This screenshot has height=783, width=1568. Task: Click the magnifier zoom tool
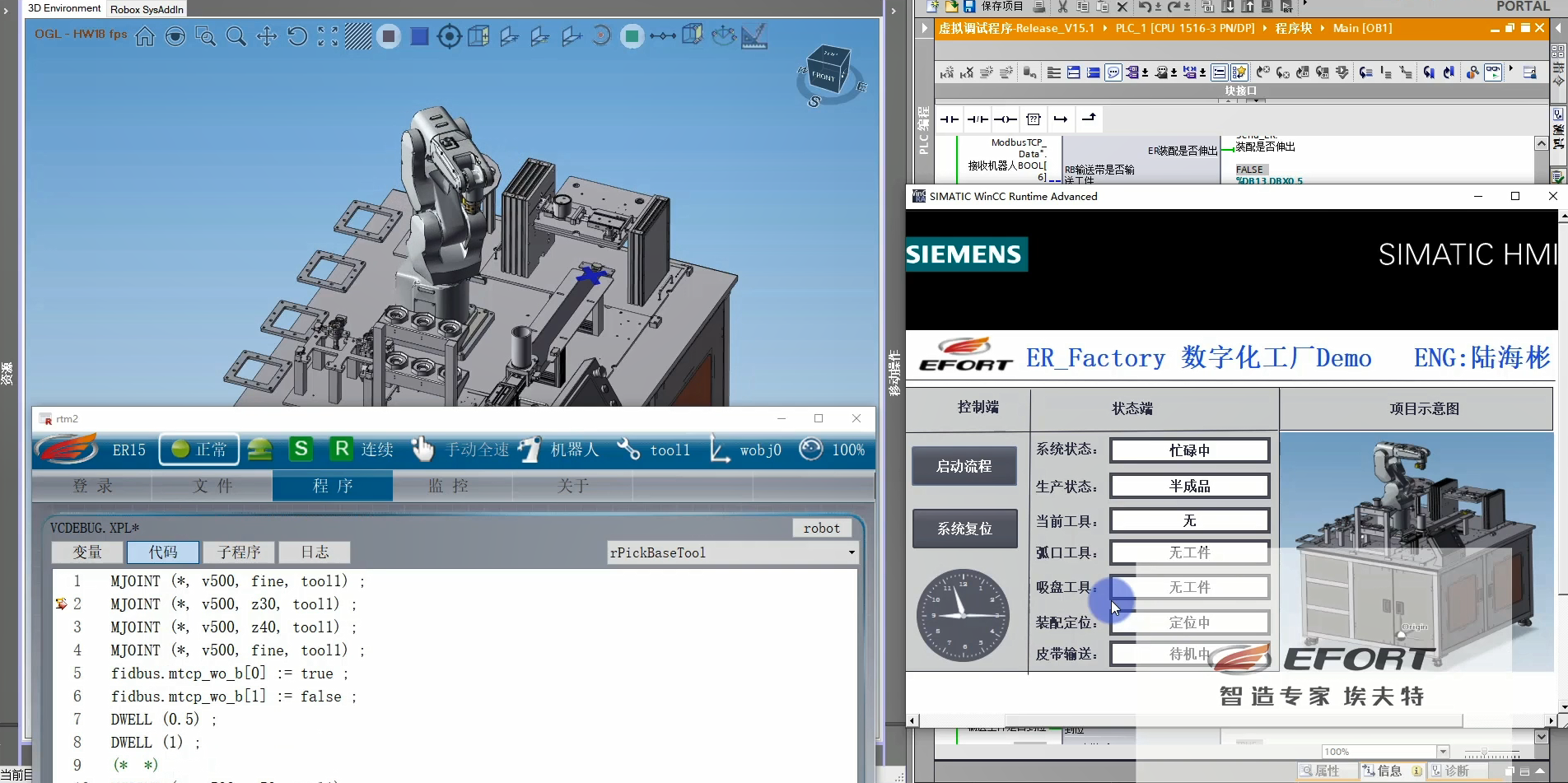point(236,37)
